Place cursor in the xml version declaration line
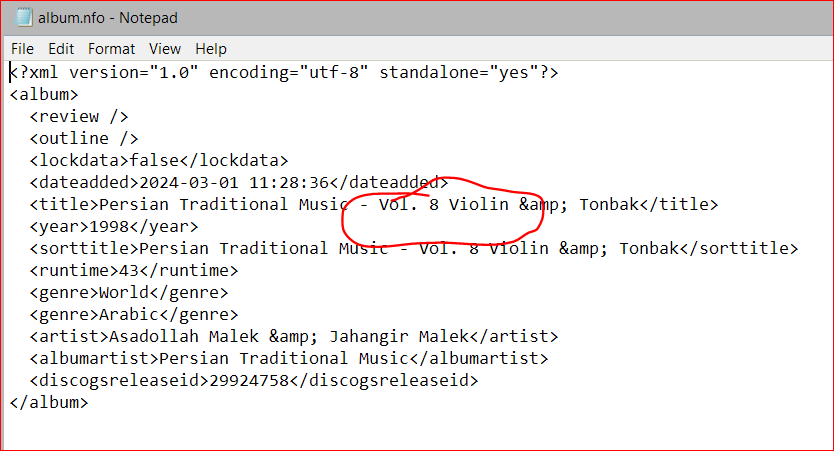The image size is (834, 451). tap(284, 72)
